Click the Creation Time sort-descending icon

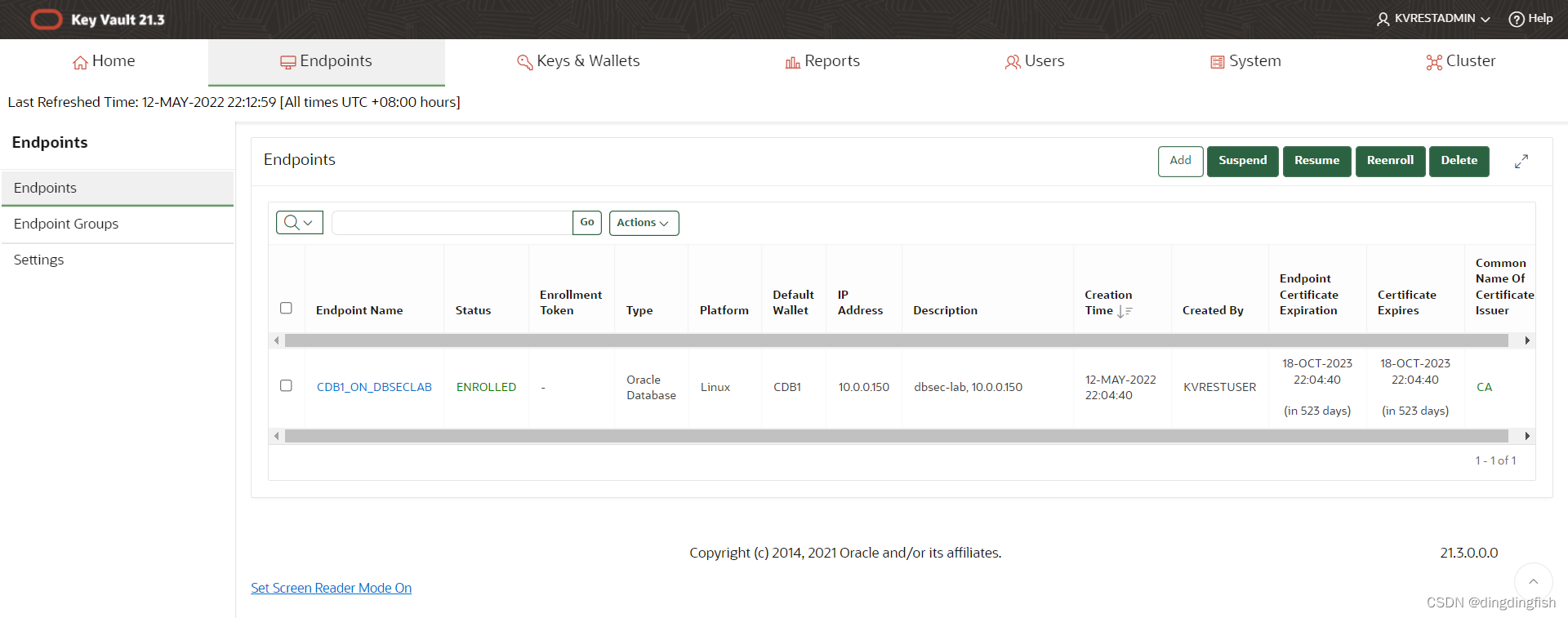pos(1125,311)
